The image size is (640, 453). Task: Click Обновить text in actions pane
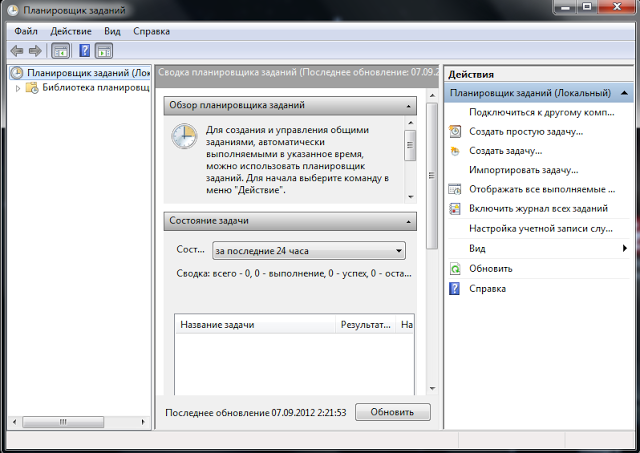pyautogui.click(x=490, y=269)
